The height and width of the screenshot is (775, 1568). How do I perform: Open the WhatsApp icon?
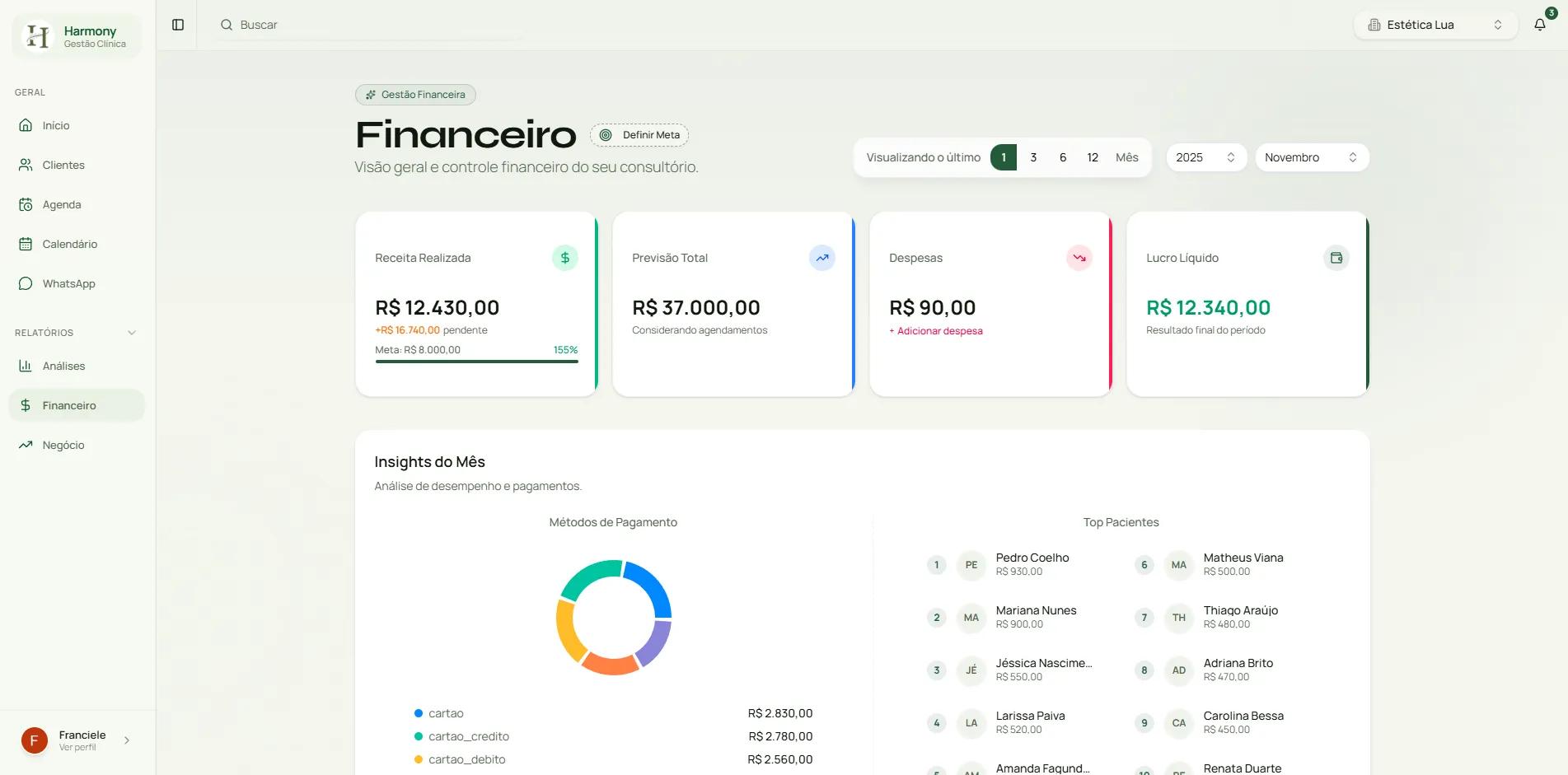coord(27,282)
